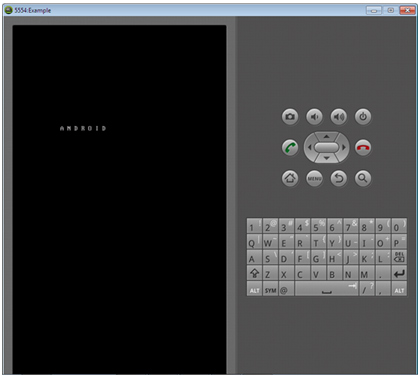
Task: Click the power button
Action: click(x=363, y=117)
